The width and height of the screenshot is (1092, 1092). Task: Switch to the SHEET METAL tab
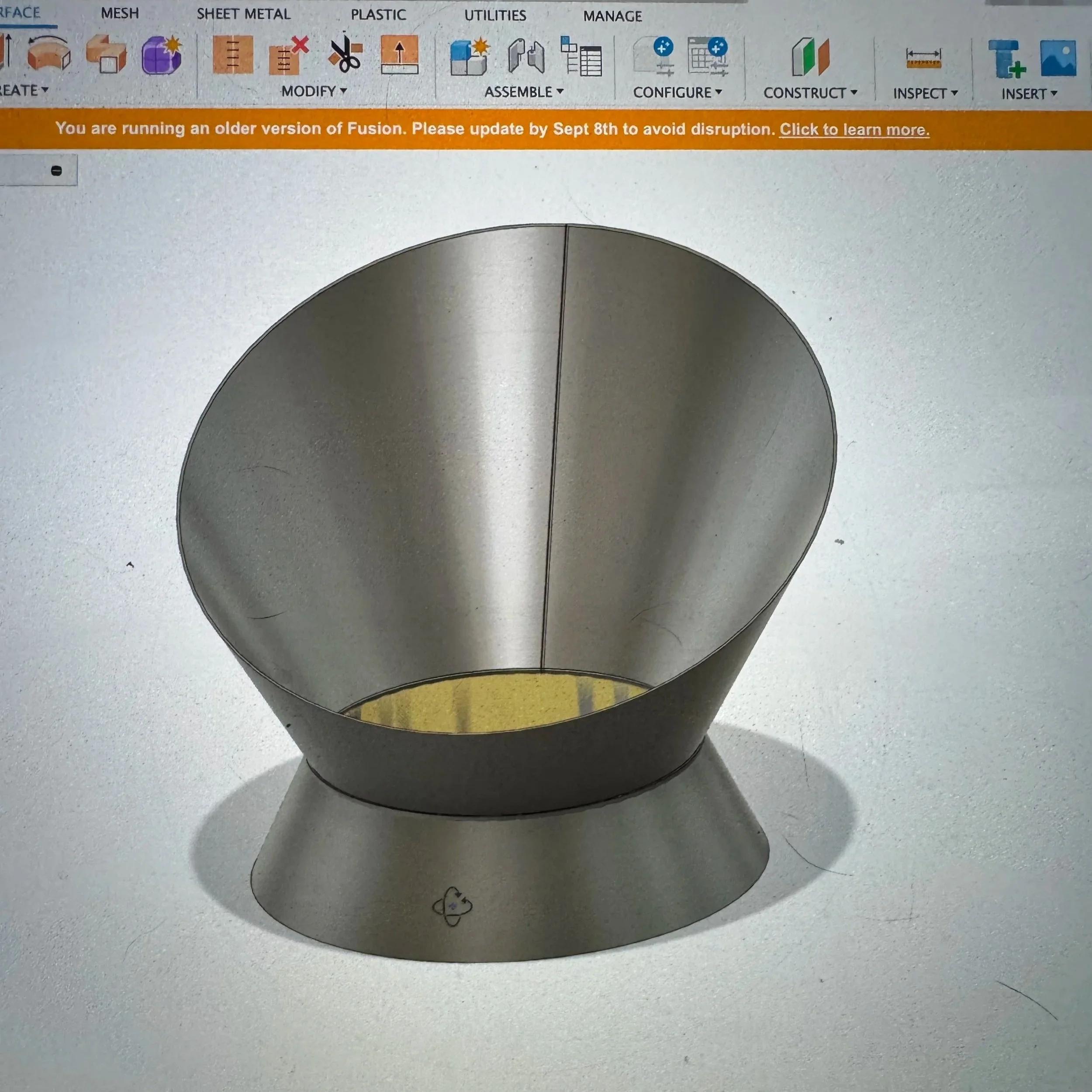[x=243, y=14]
